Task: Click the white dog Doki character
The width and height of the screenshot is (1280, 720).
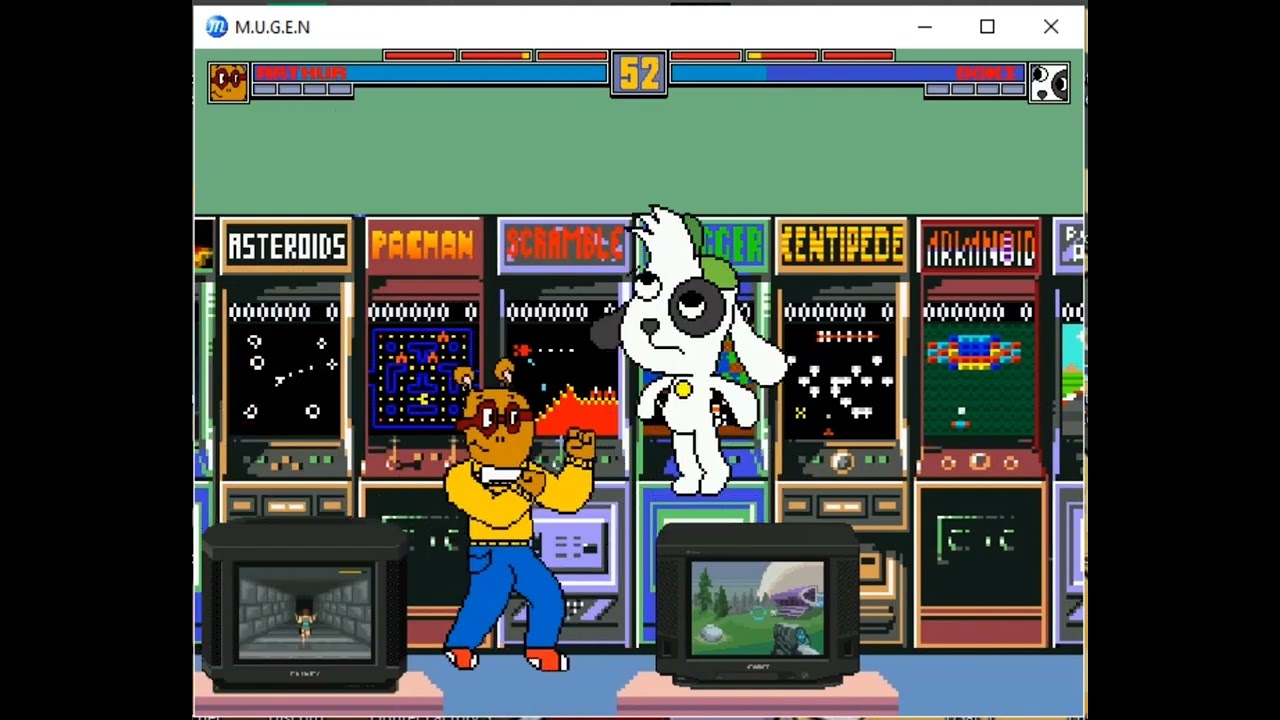Action: [690, 350]
